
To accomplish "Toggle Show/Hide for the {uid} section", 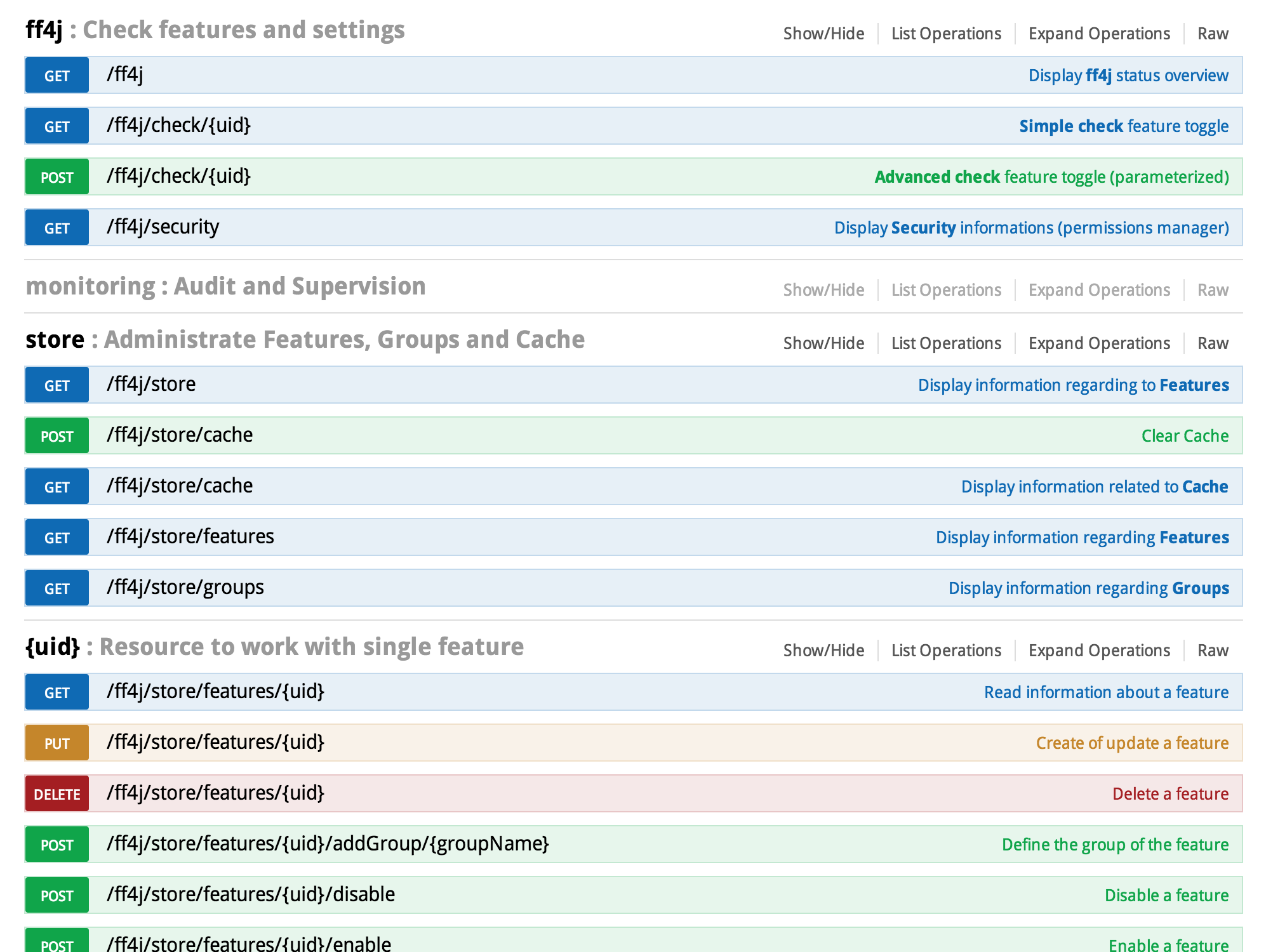I will point(823,651).
